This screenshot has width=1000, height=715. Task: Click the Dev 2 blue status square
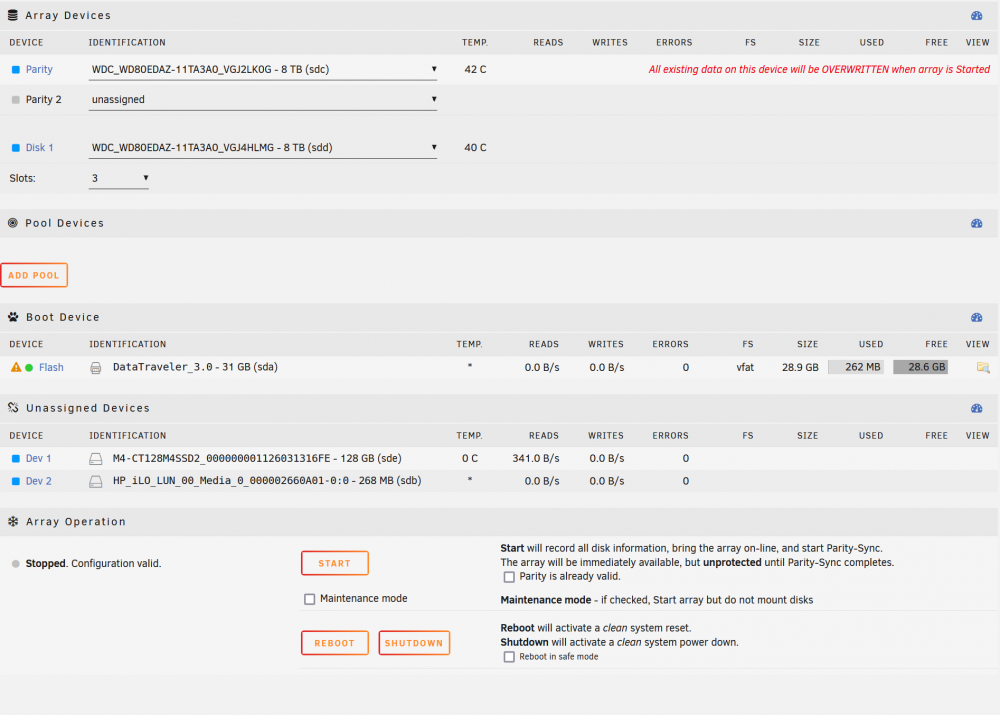pyautogui.click(x=16, y=482)
